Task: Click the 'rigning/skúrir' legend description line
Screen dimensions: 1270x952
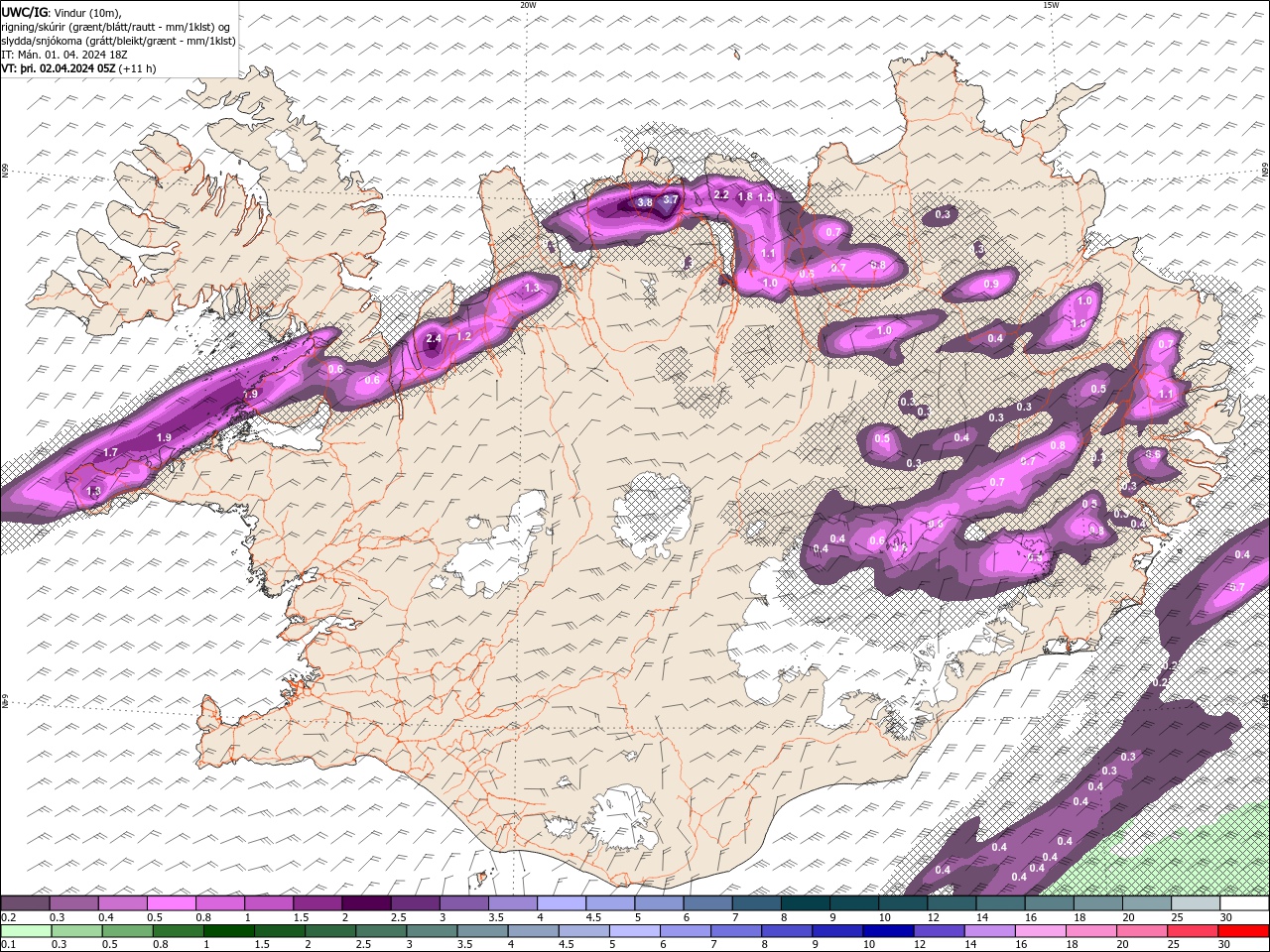Action: point(114,26)
